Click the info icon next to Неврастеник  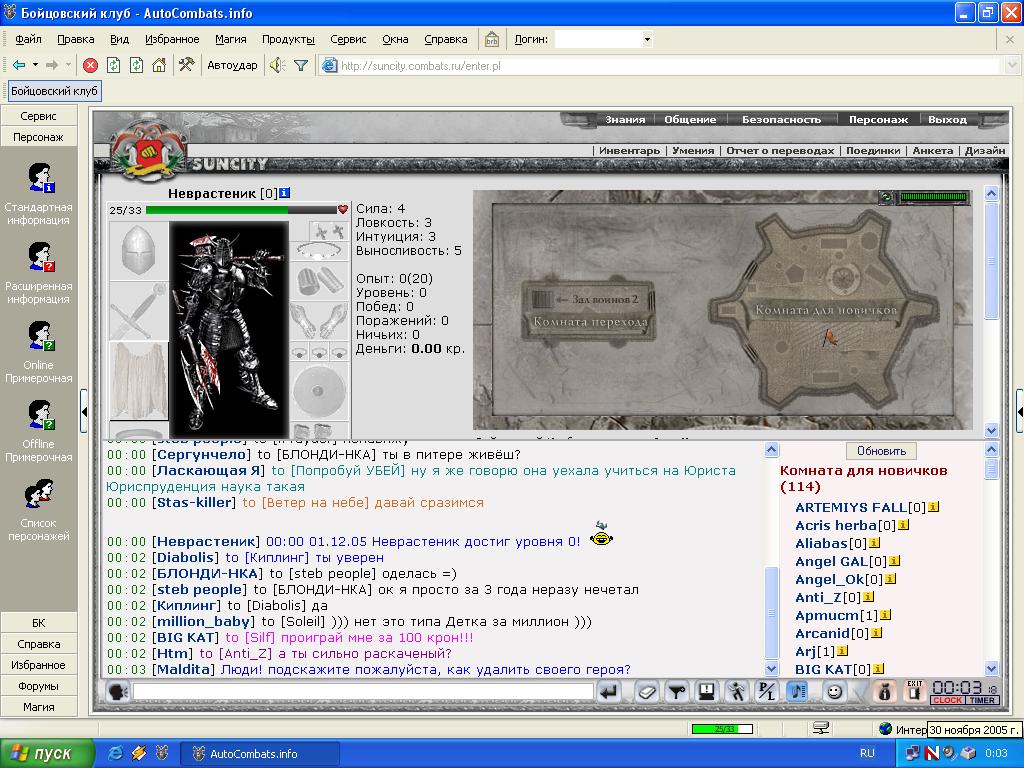click(x=285, y=193)
